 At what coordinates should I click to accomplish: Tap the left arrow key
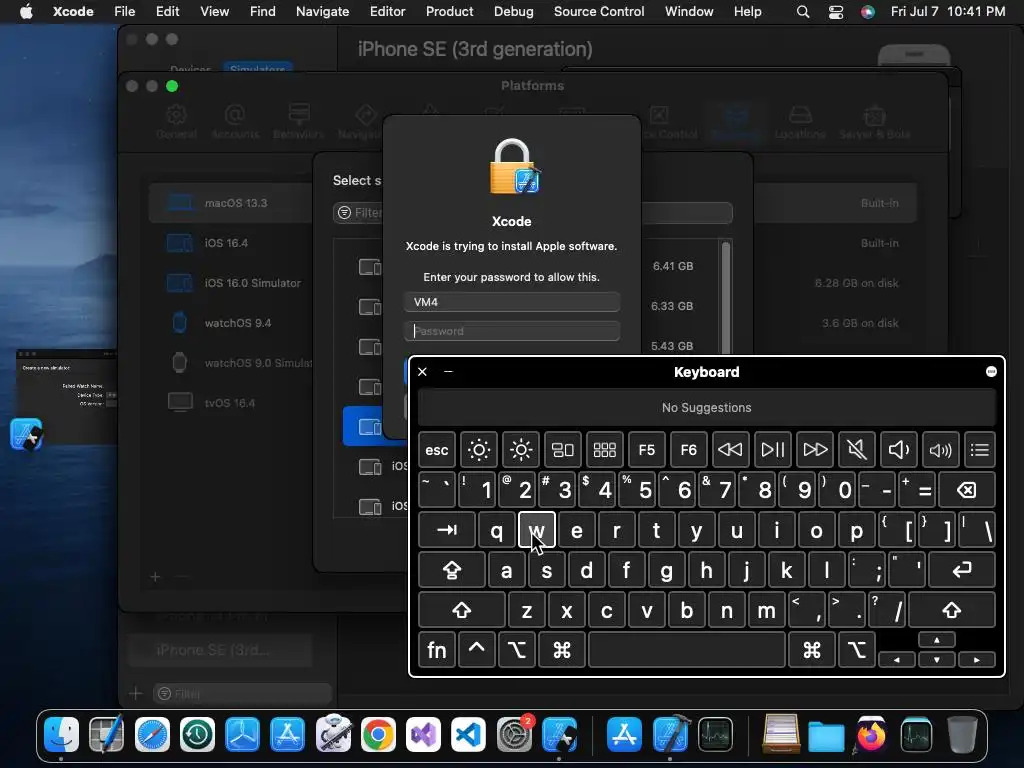(897, 660)
